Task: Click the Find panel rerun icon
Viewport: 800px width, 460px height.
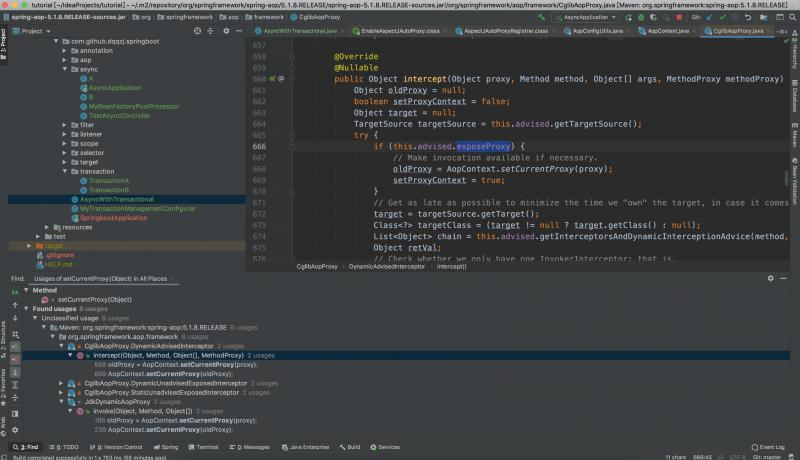Action: [x=14, y=290]
